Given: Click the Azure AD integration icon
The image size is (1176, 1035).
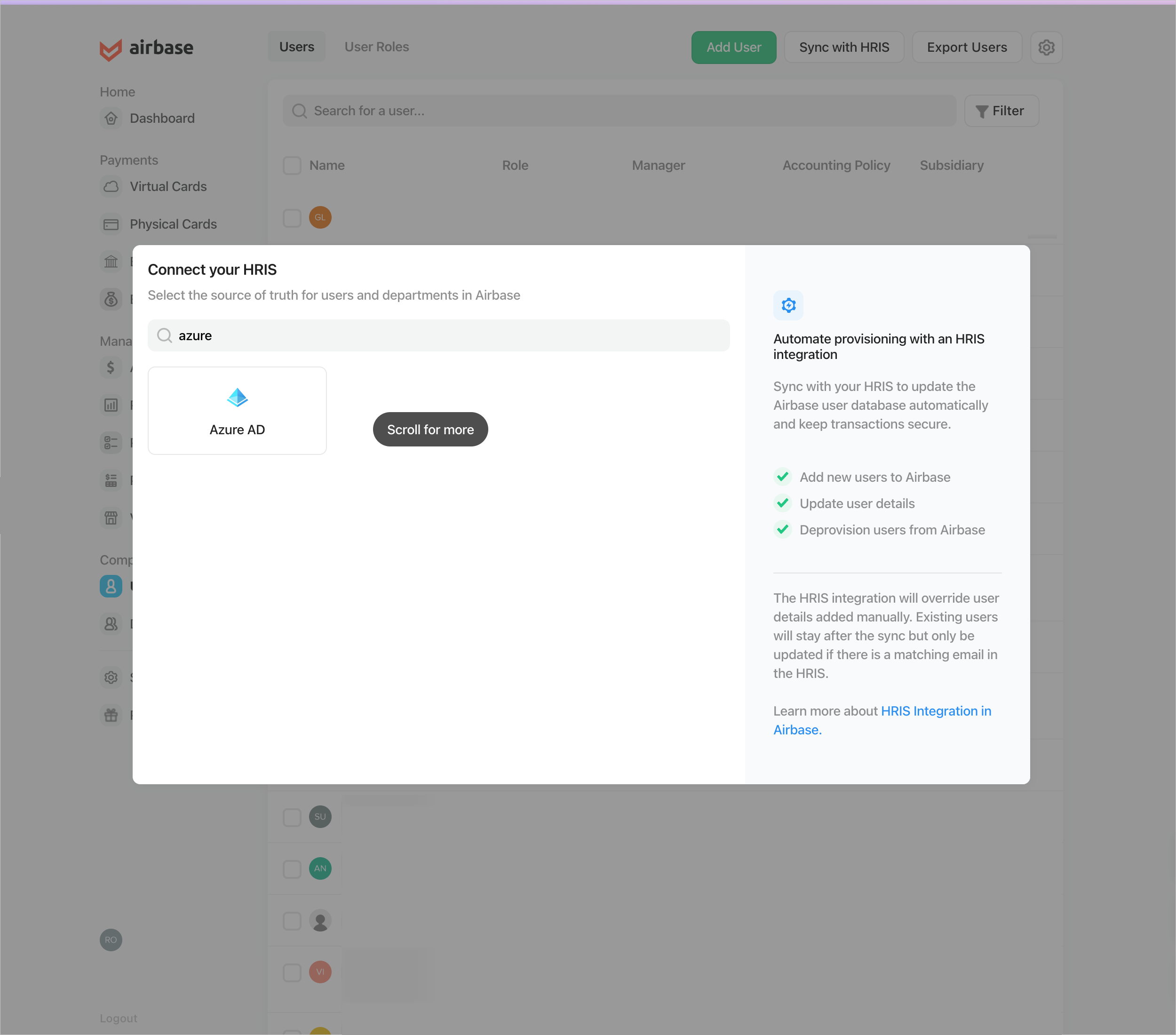Looking at the screenshot, I should (x=237, y=396).
